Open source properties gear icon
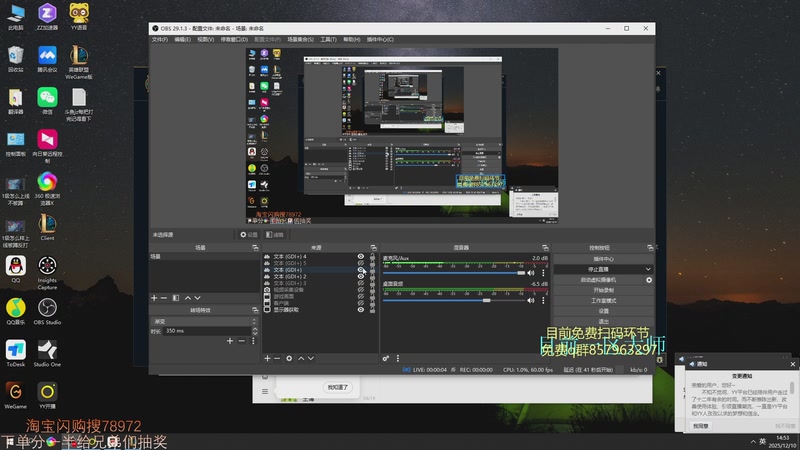Screen dimensions: 800x450 pos(289,358)
